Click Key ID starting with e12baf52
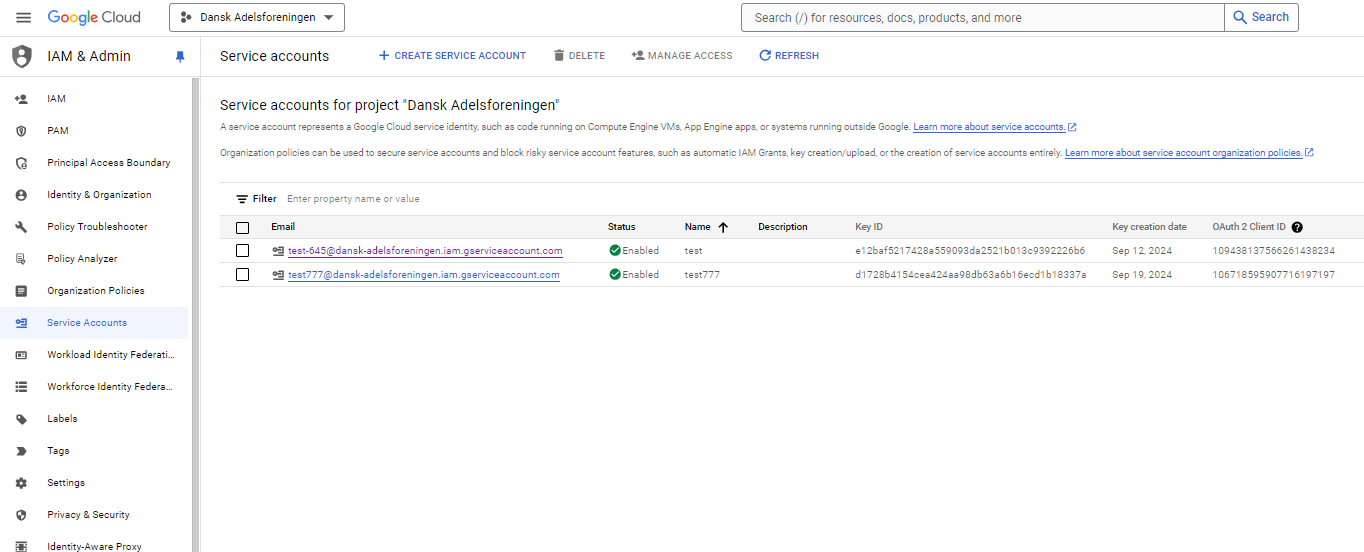The width and height of the screenshot is (1364, 552). click(970, 251)
